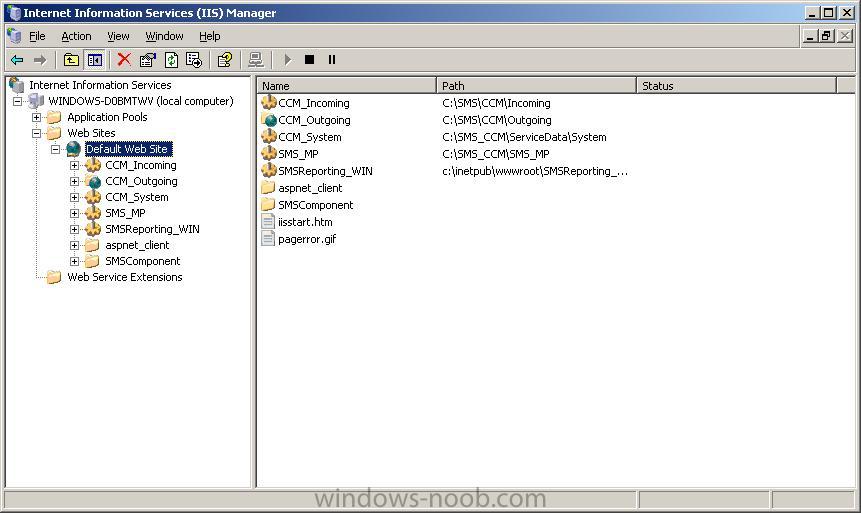Viewport: 861px width, 513px height.
Task: Click path C:\SMS\CCM\Incoming
Action: [x=496, y=103]
